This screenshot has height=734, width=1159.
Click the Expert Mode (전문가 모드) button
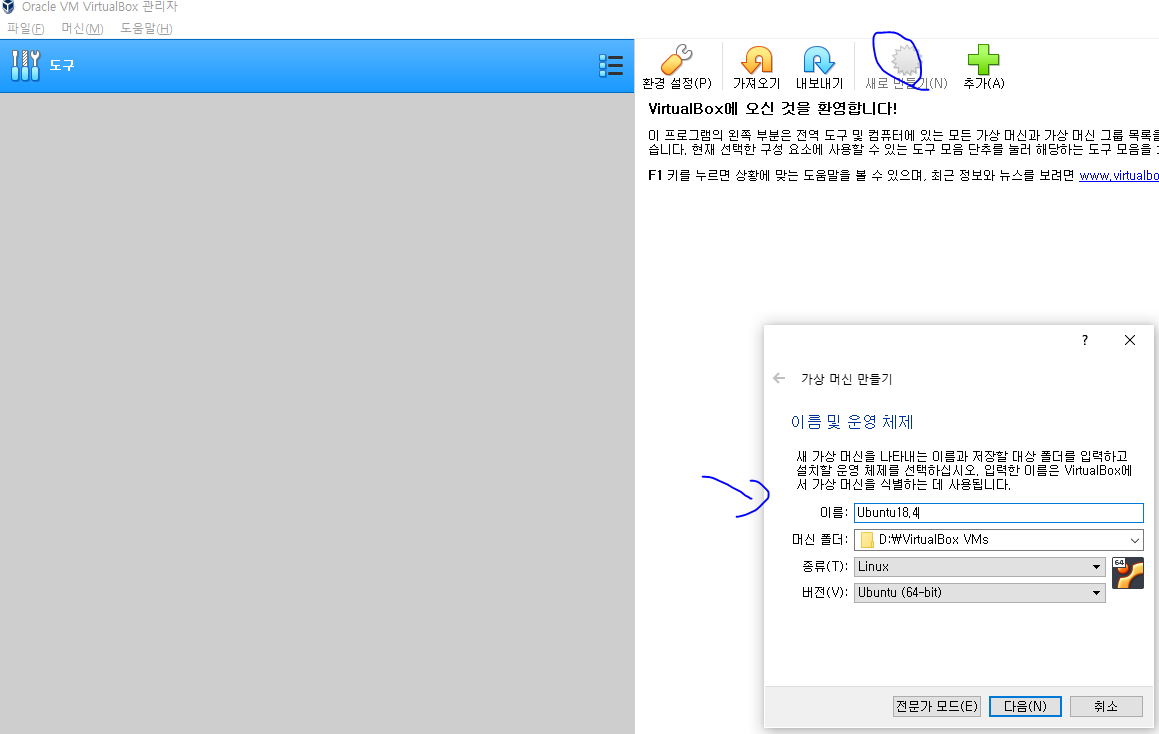(x=937, y=706)
